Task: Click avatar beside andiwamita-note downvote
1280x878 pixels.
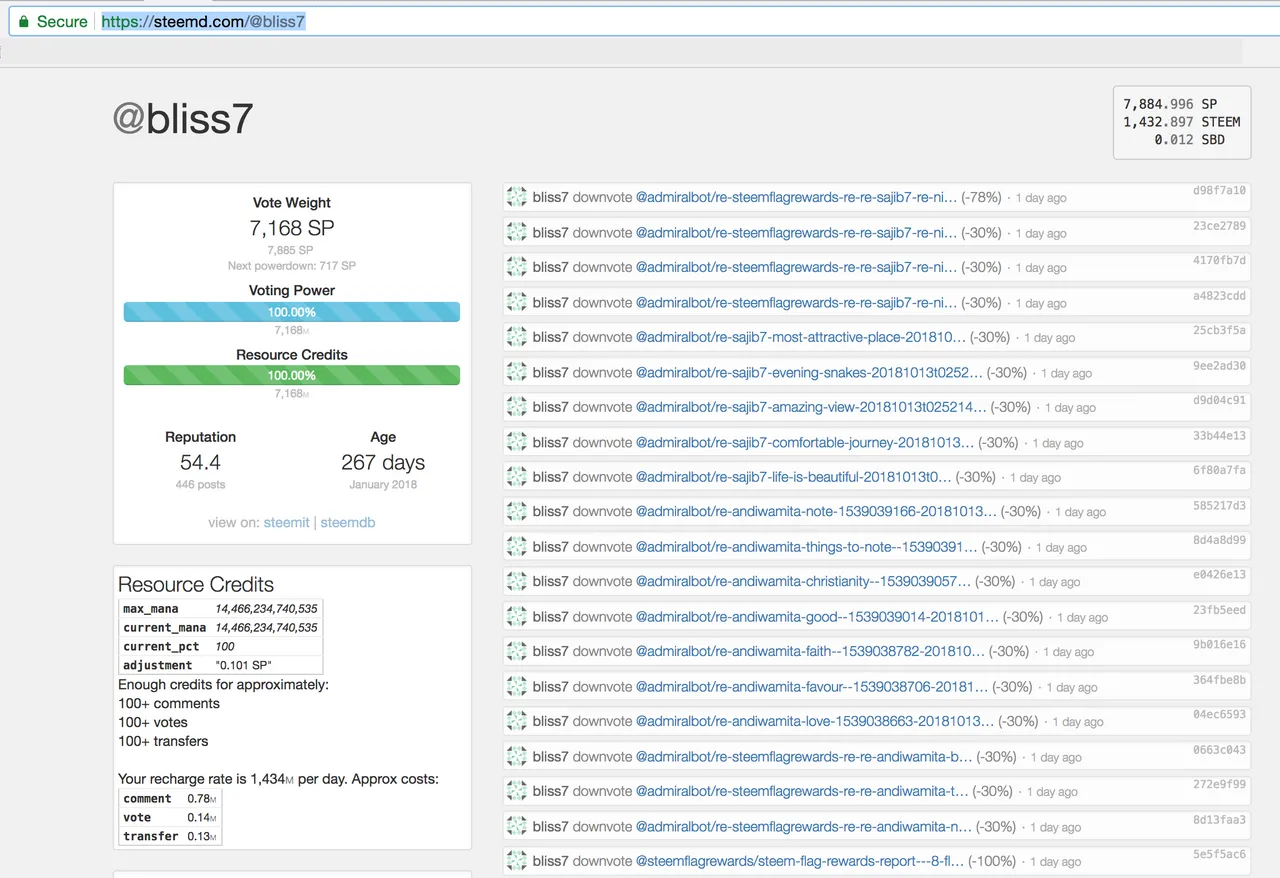Action: pyautogui.click(x=516, y=511)
